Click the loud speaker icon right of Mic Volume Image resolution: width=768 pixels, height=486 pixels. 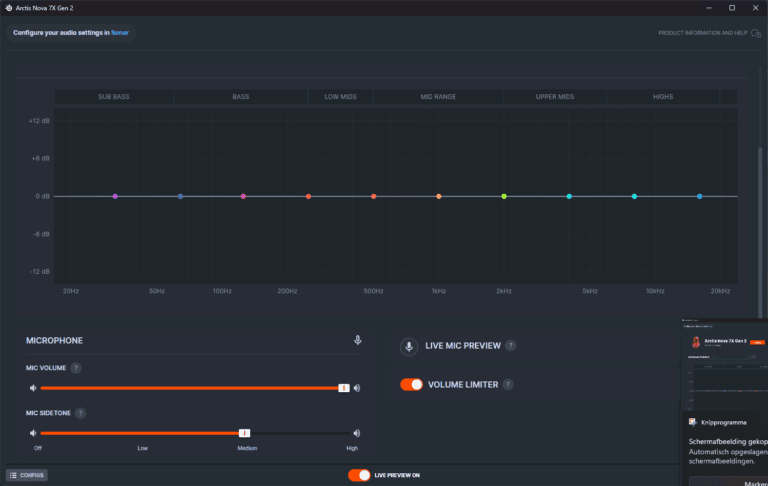point(357,388)
